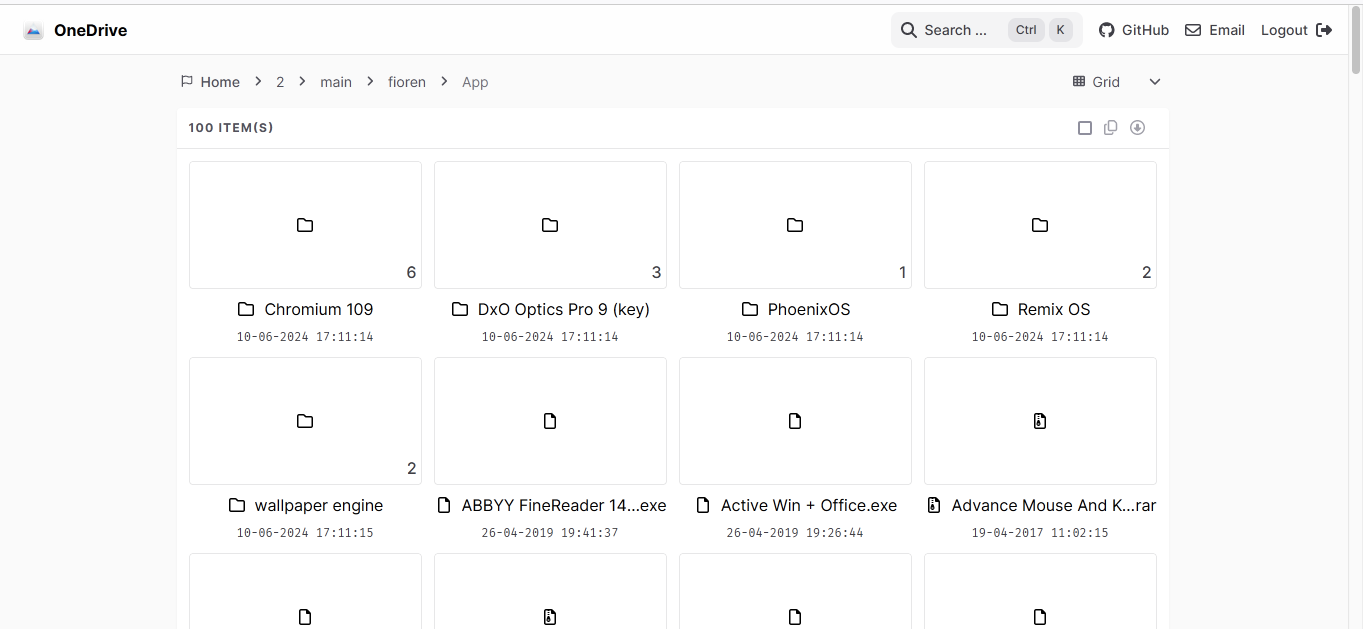Click the Logout button

(x=1296, y=30)
